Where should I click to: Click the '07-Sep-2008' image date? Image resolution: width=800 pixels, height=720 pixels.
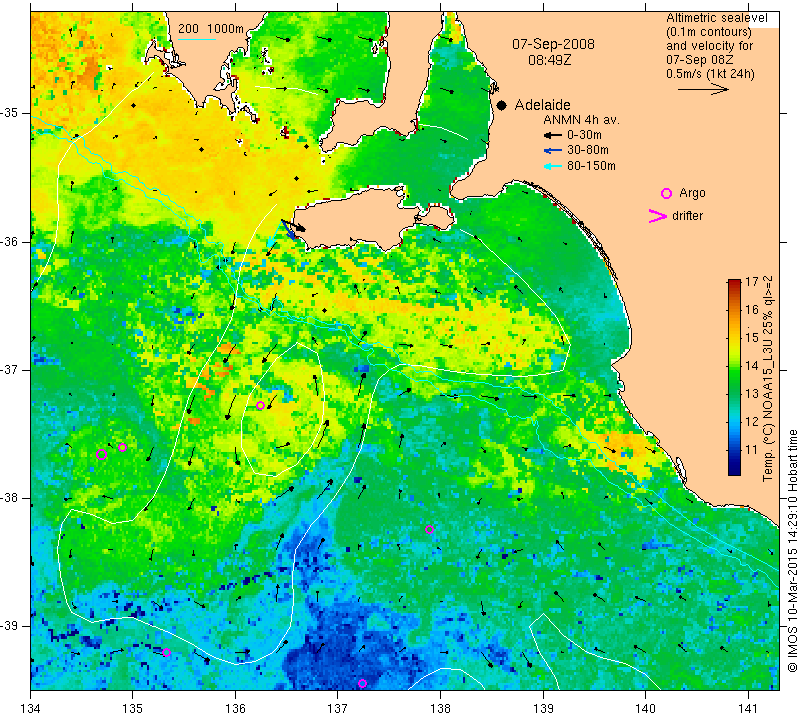click(x=554, y=44)
